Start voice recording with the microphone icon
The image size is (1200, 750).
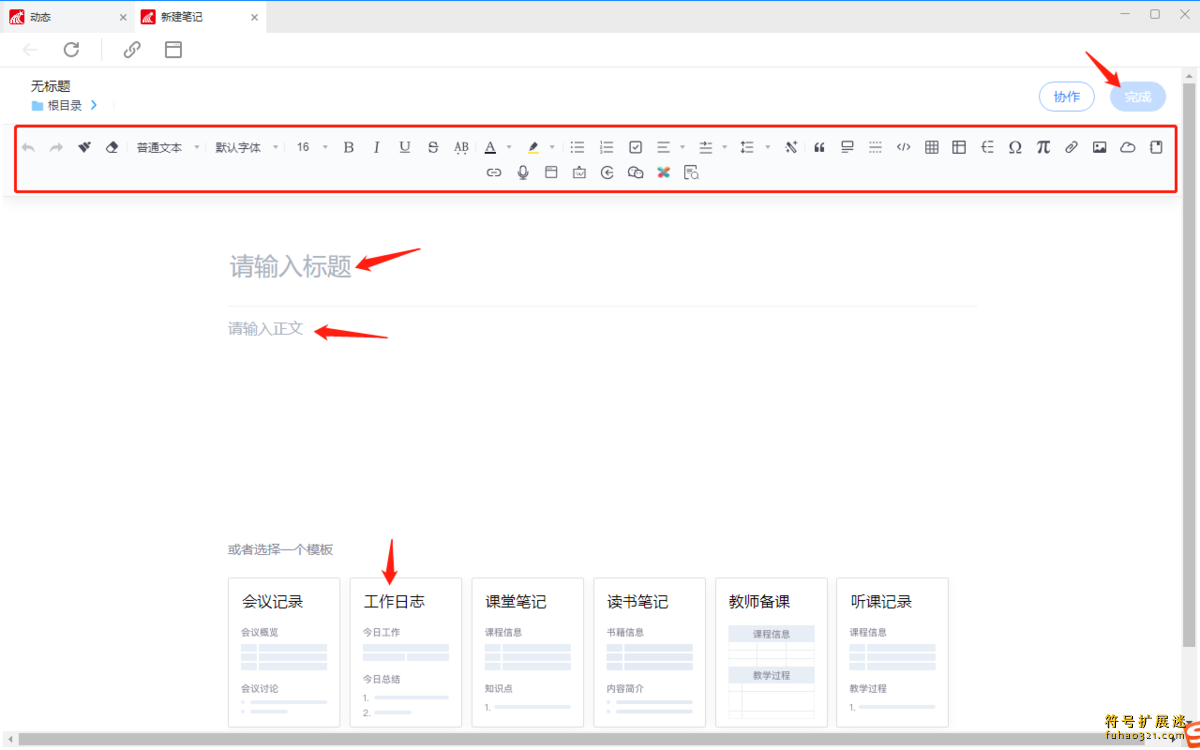point(522,172)
